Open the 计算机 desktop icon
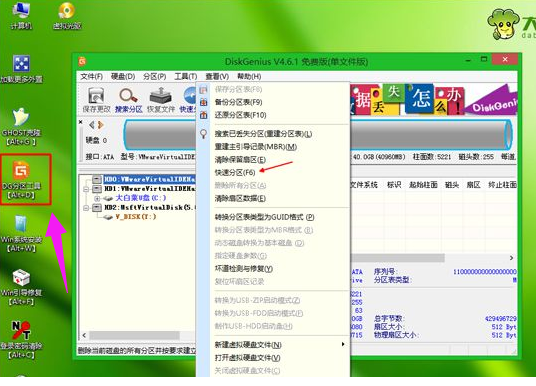 (x=21, y=15)
